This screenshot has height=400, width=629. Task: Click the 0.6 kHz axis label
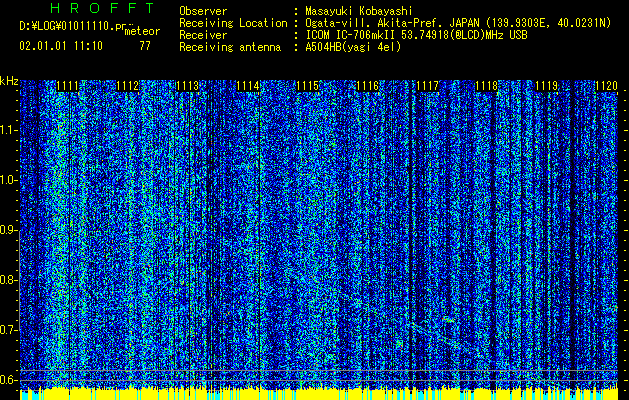tap(9, 380)
